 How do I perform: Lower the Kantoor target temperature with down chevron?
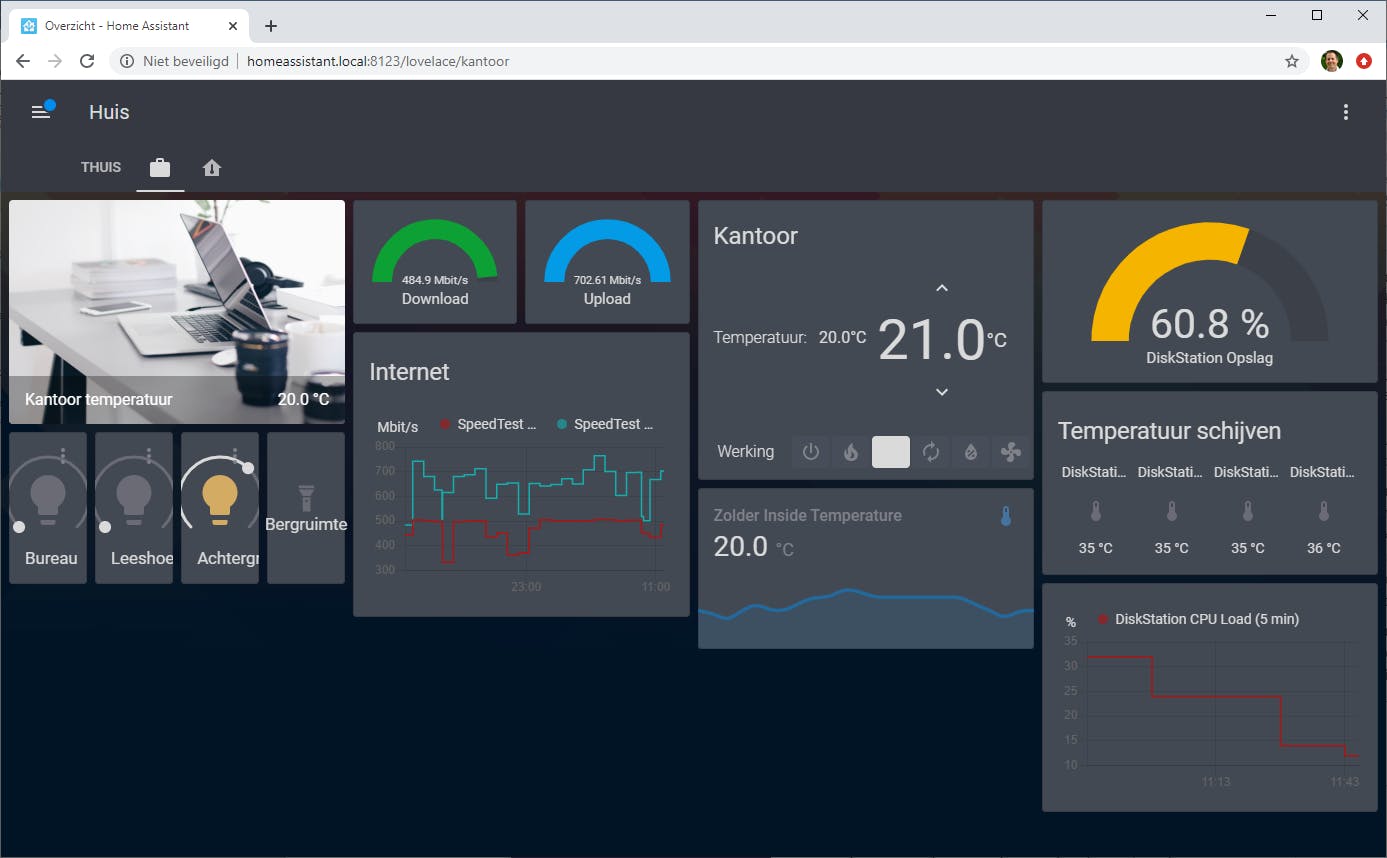pyautogui.click(x=941, y=392)
